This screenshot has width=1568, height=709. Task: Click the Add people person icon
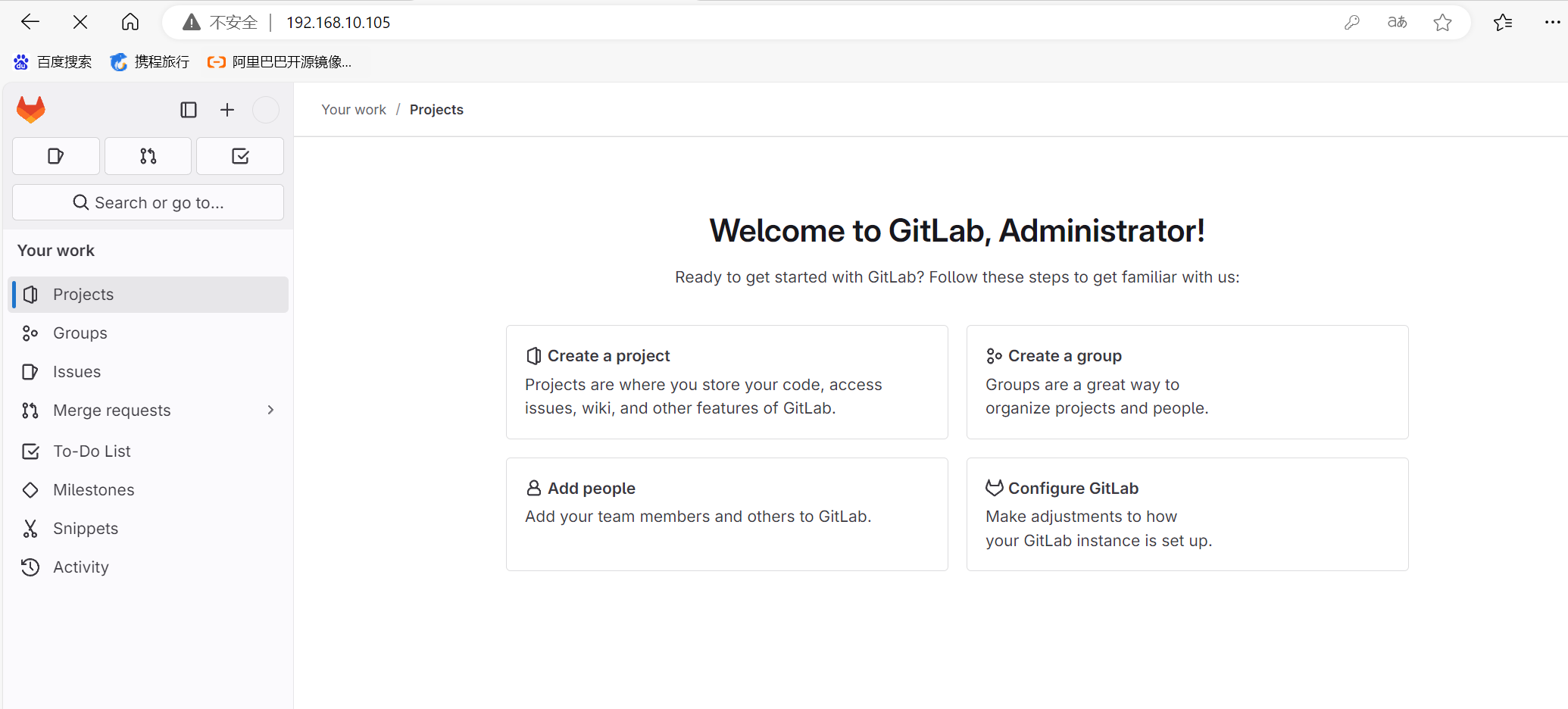point(534,488)
